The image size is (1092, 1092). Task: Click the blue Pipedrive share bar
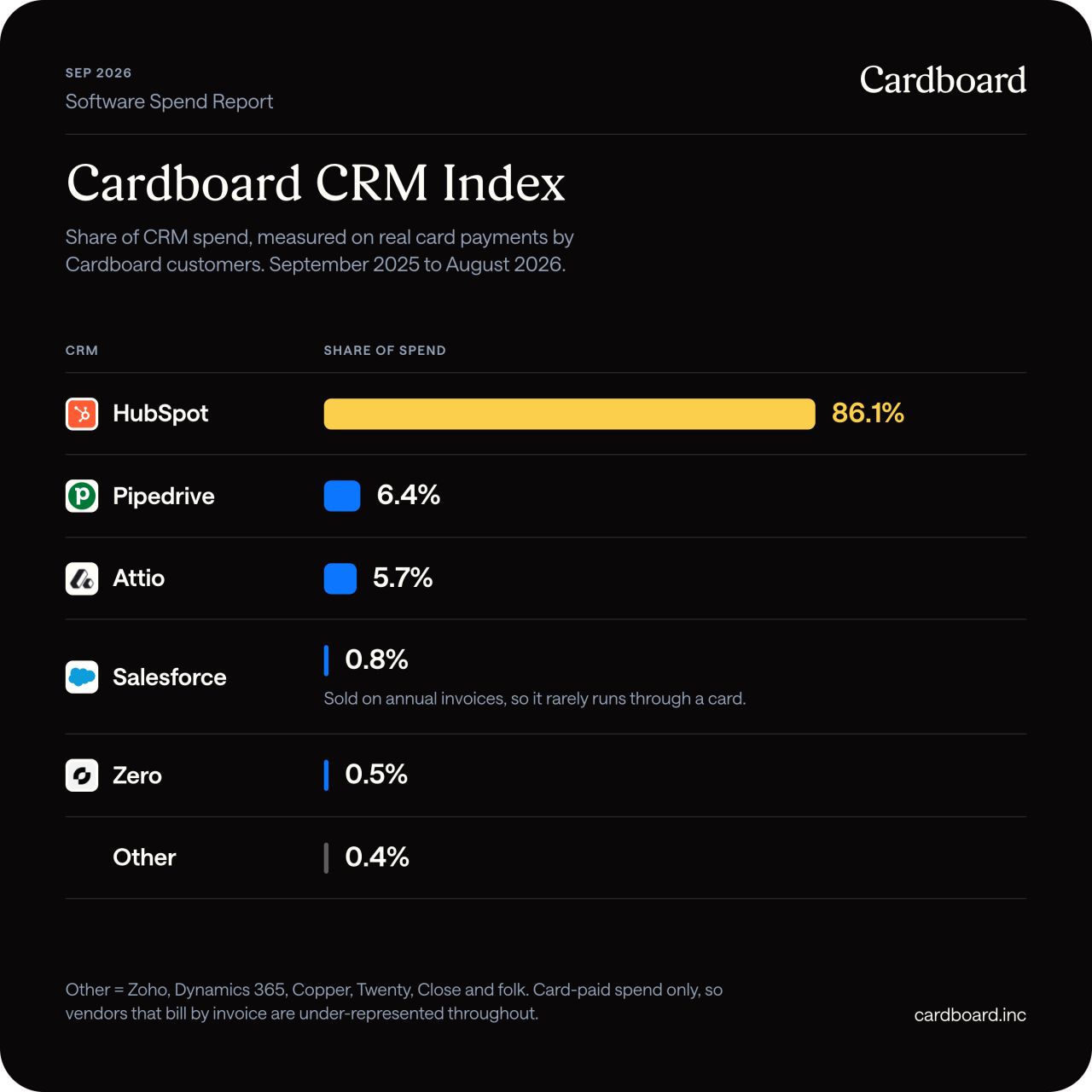[x=342, y=496]
